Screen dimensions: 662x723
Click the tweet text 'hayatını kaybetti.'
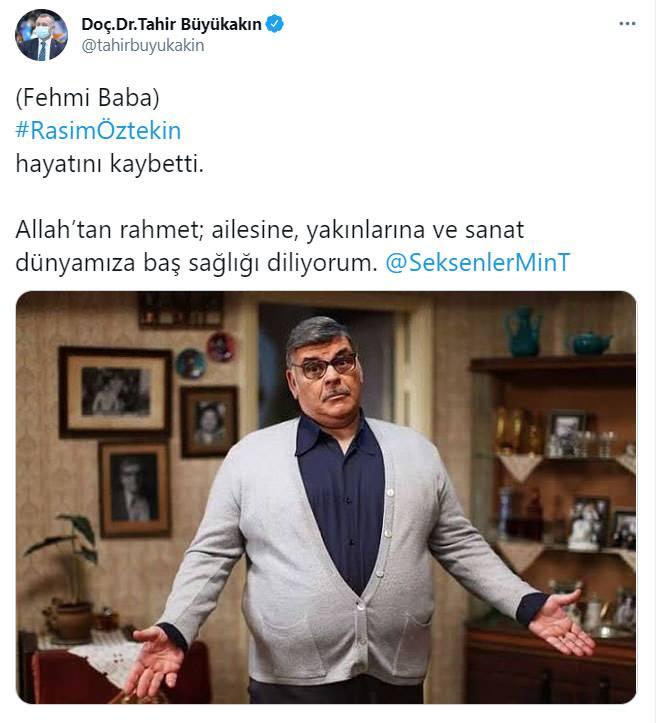tap(110, 164)
